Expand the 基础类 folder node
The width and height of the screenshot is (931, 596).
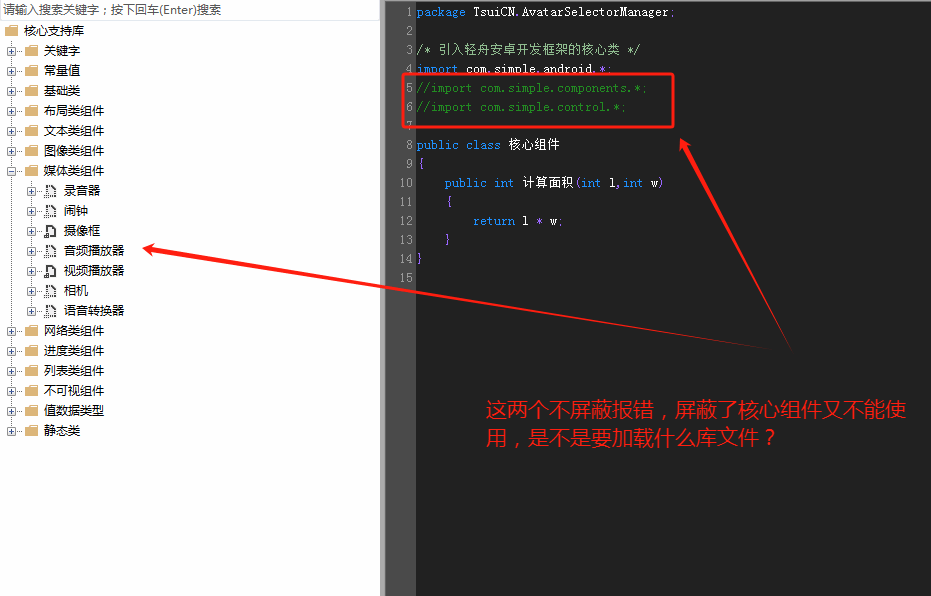[x=11, y=91]
